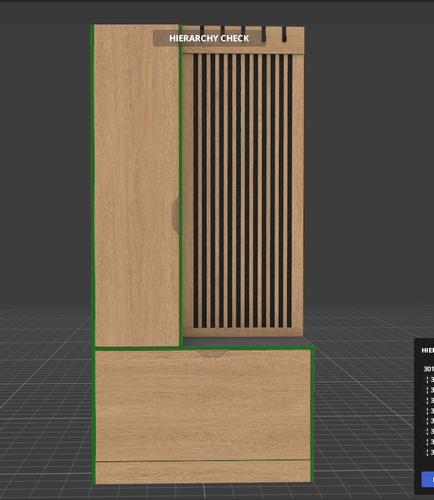Click the handle notch on the tall door

tap(175, 215)
